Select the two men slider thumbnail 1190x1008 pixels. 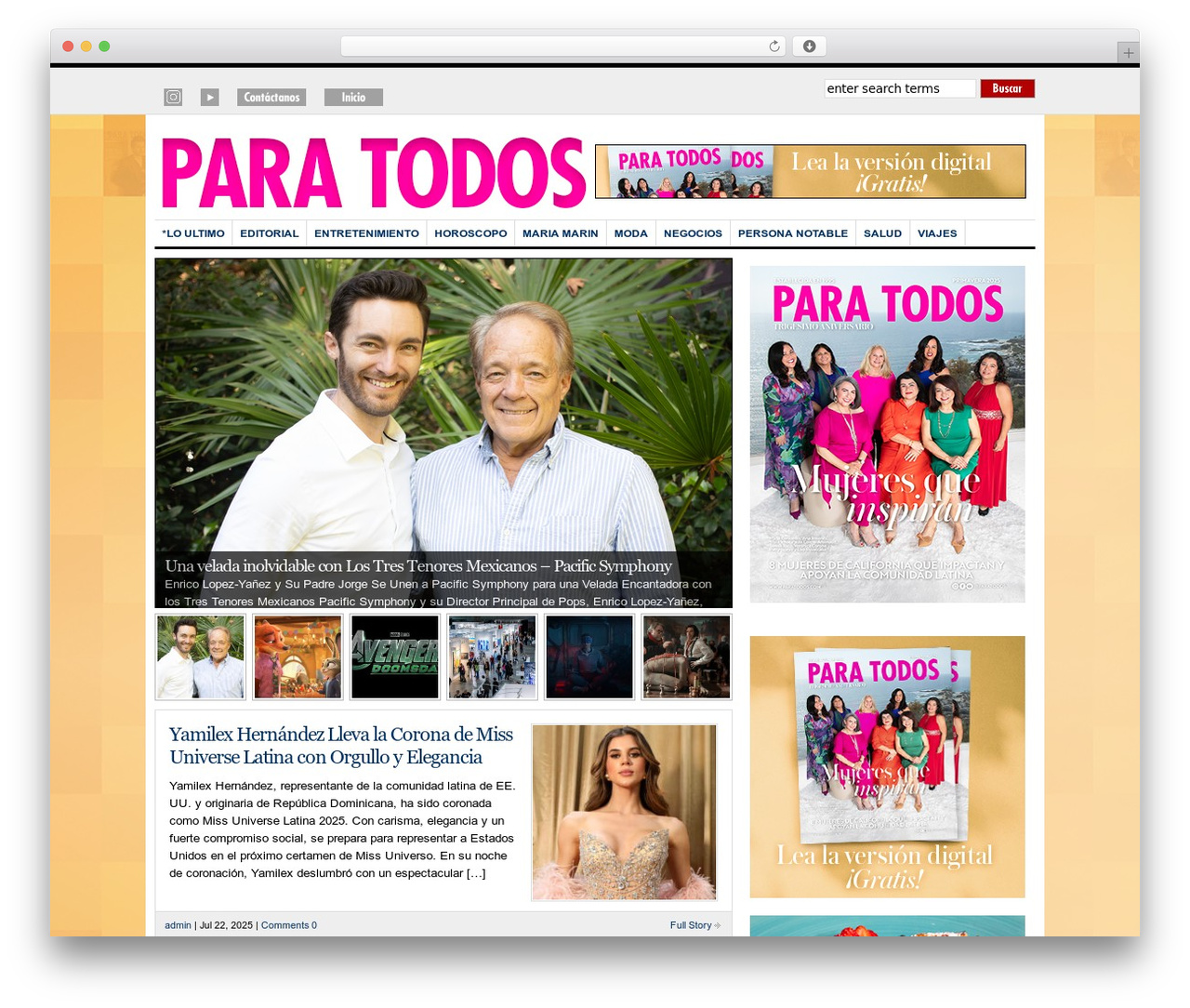click(201, 657)
